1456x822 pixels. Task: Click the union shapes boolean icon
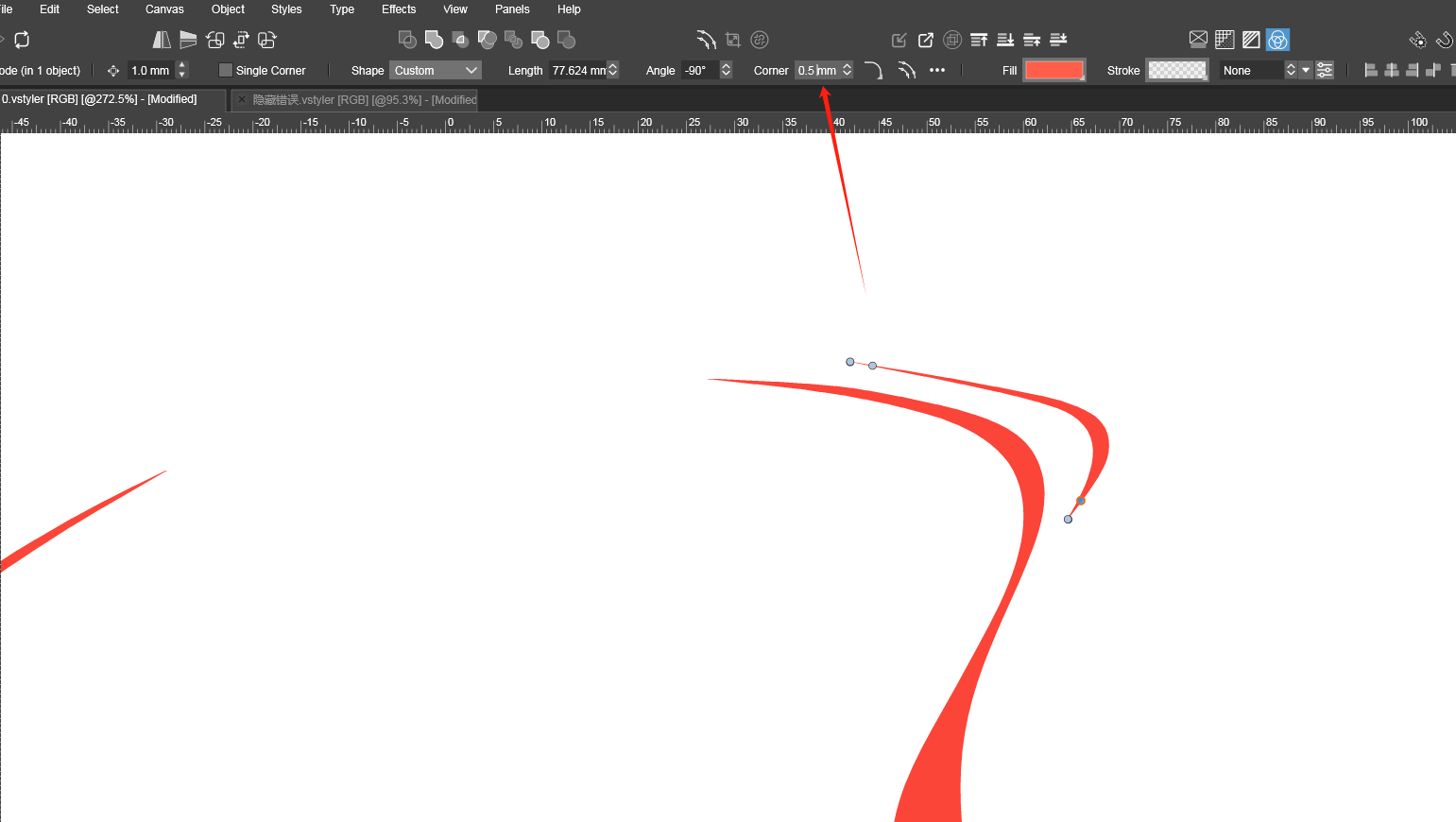(x=434, y=40)
